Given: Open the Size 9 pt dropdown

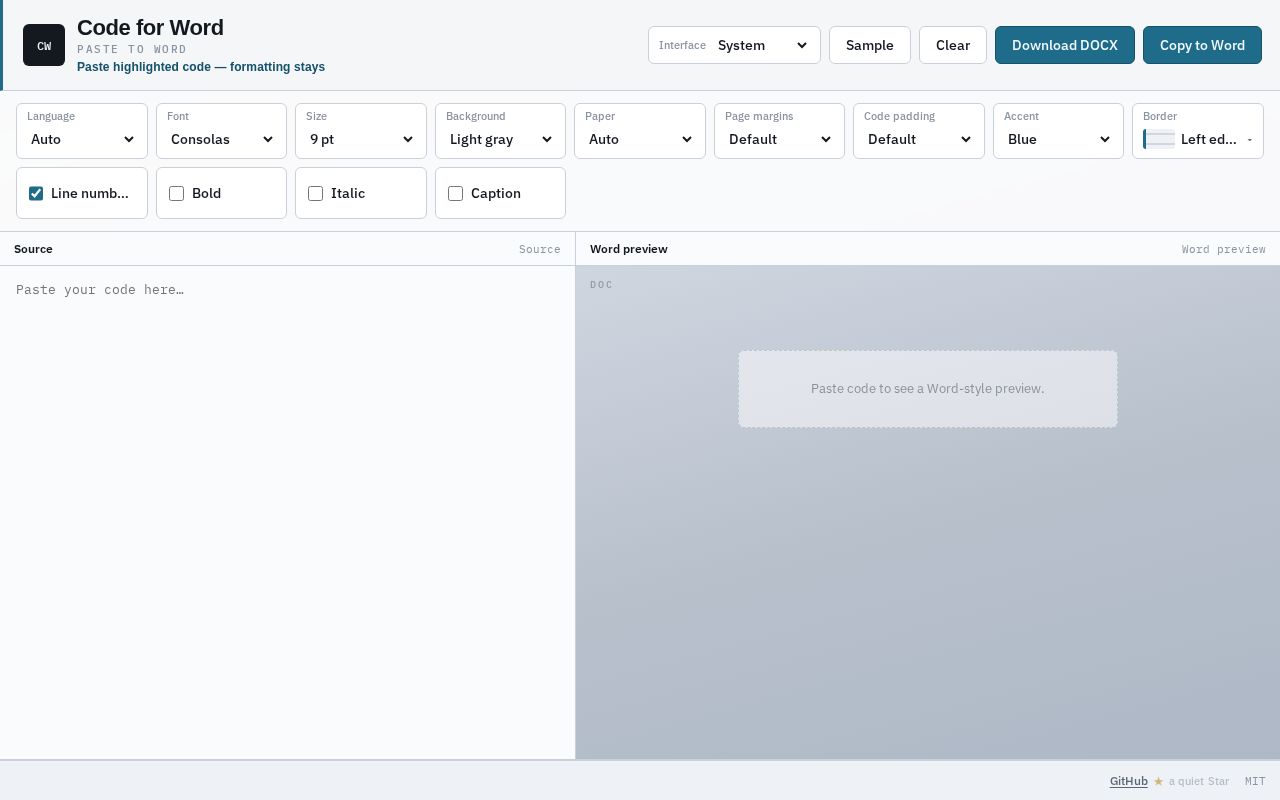Looking at the screenshot, I should 361,139.
